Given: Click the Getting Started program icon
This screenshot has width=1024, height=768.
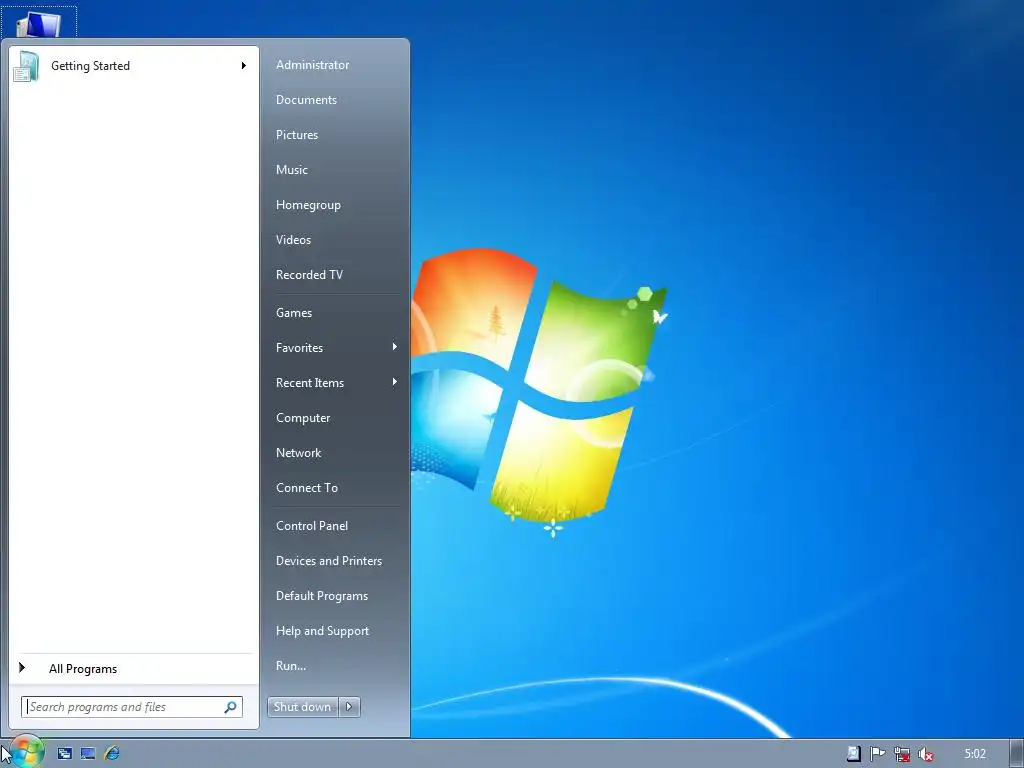Looking at the screenshot, I should coord(26,66).
